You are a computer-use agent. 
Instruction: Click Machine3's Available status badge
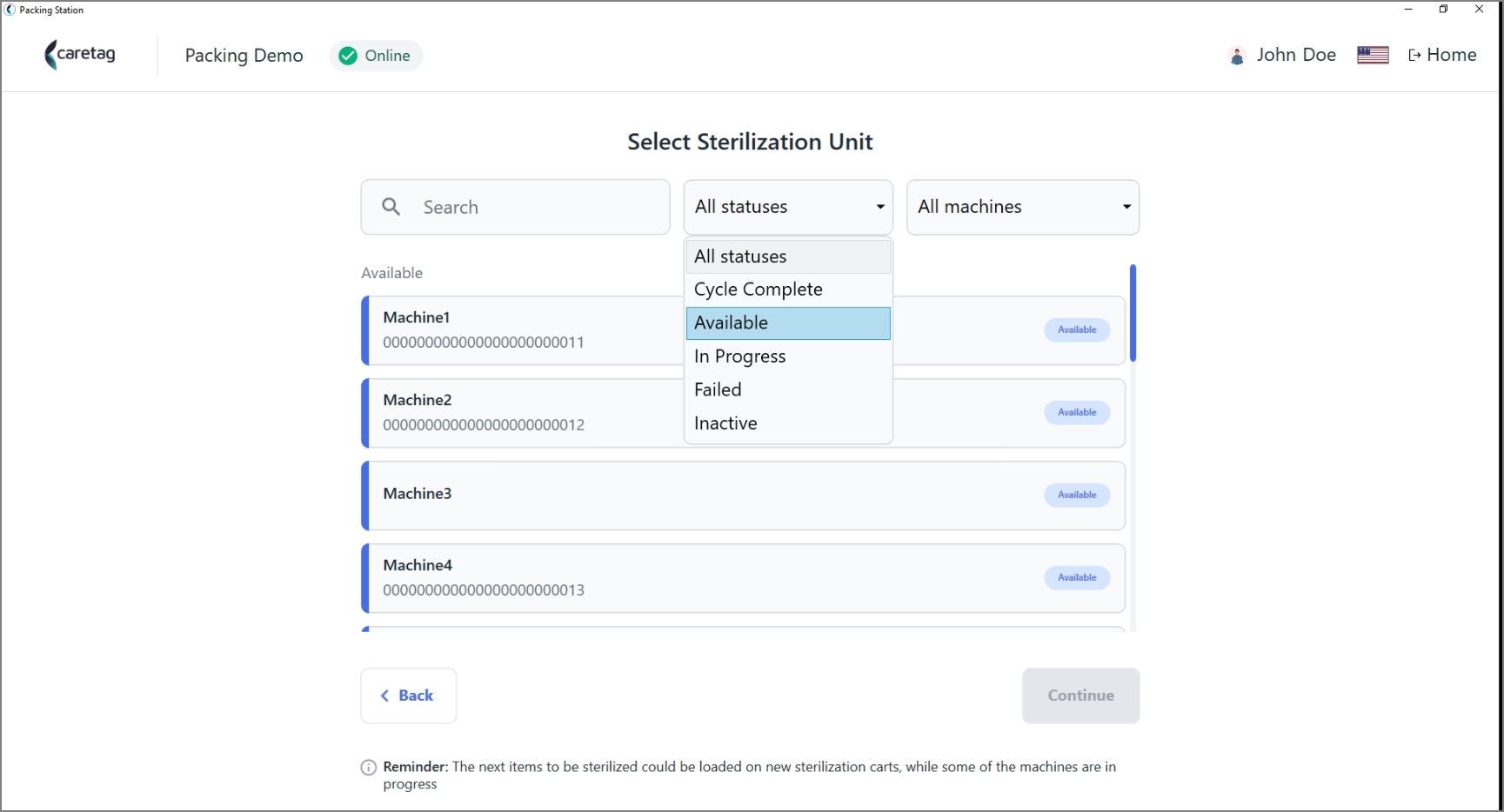pos(1077,495)
